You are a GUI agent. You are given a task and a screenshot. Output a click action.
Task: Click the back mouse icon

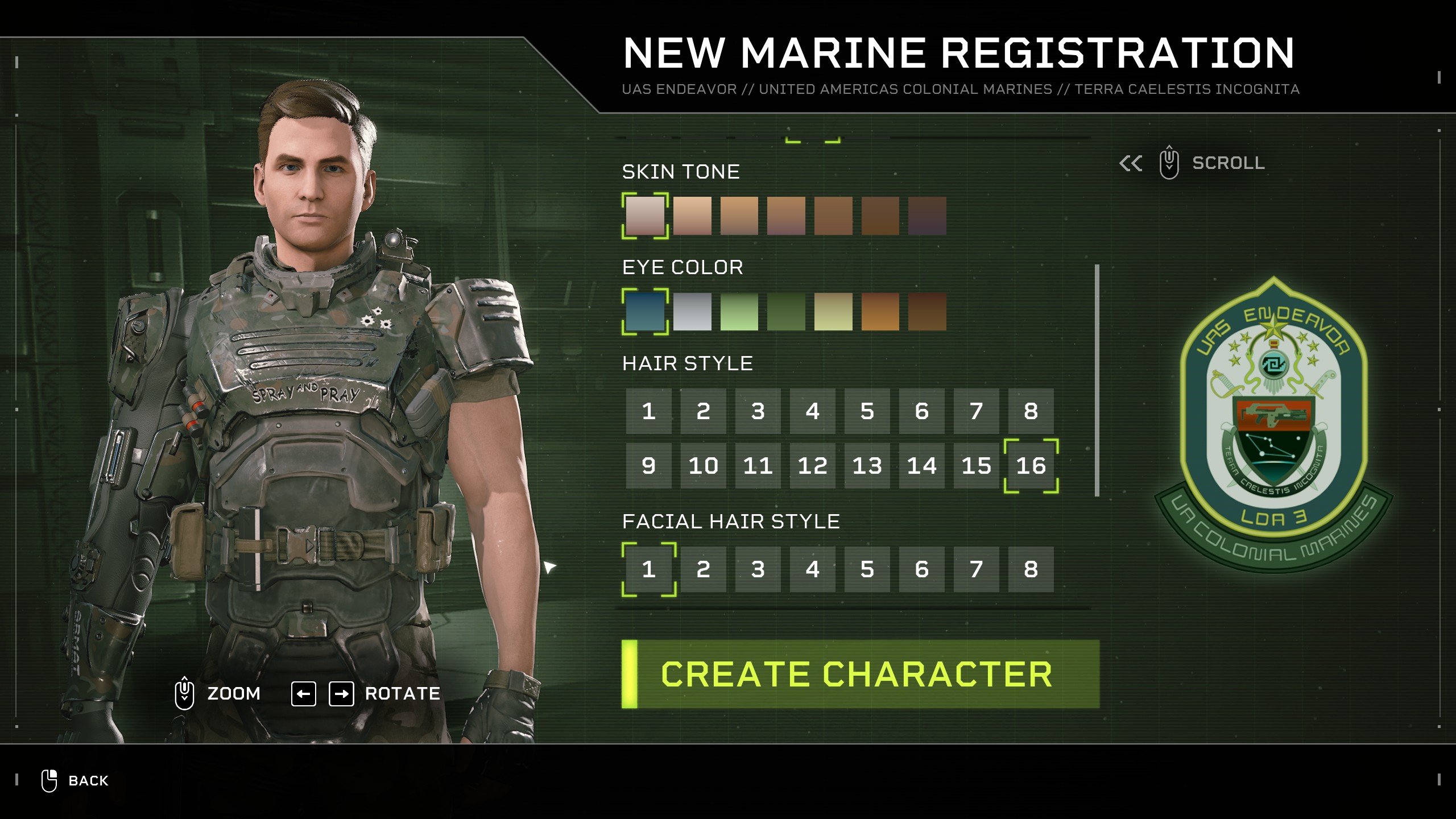[49, 781]
